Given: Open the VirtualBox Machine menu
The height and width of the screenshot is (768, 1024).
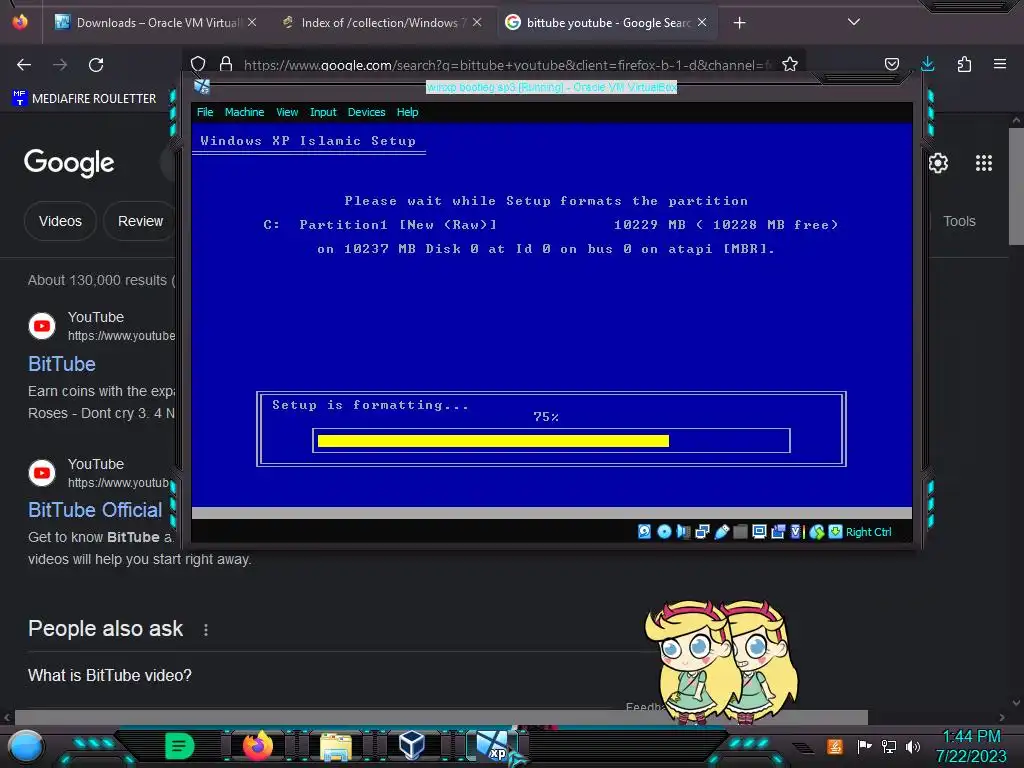Looking at the screenshot, I should [x=244, y=112].
